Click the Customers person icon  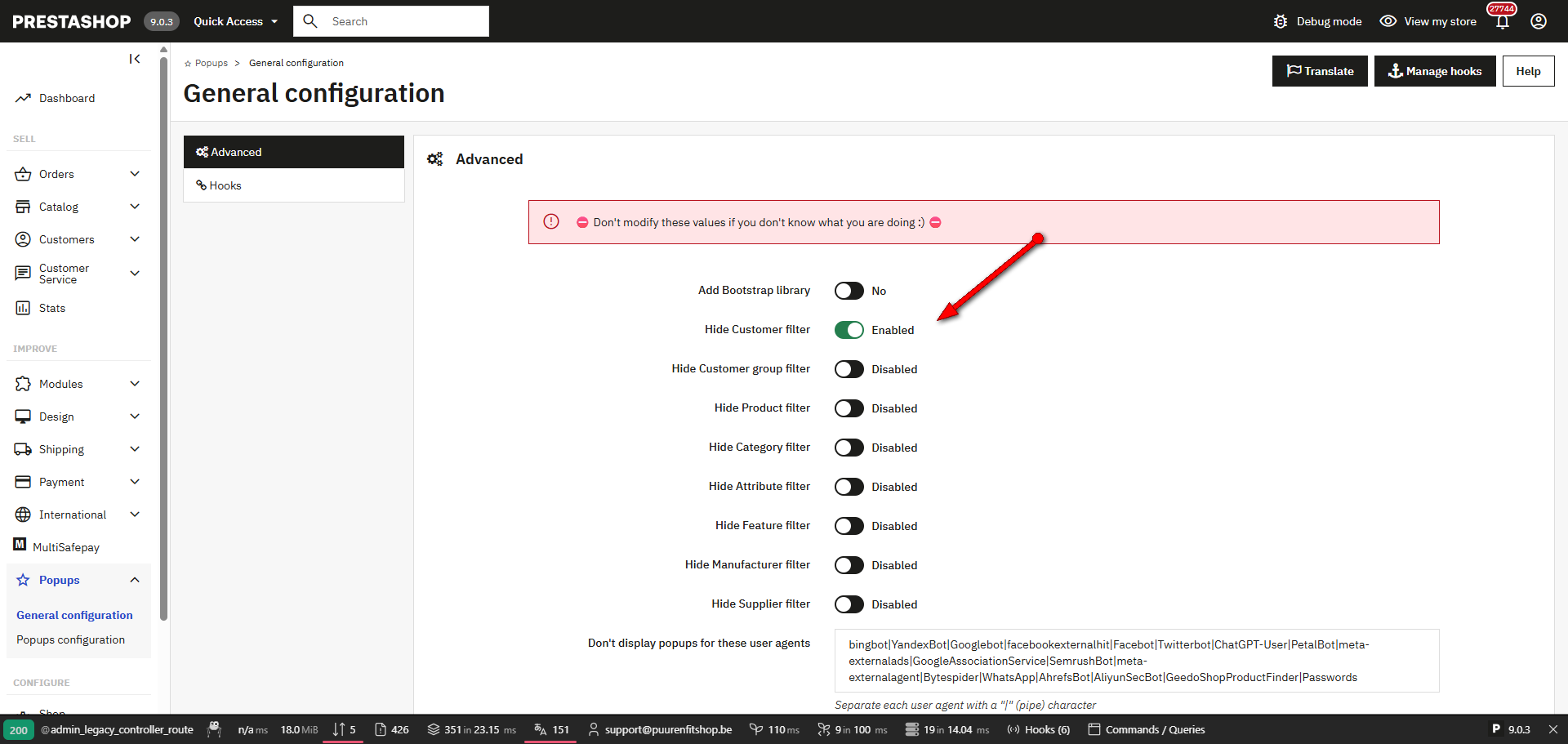coord(23,239)
